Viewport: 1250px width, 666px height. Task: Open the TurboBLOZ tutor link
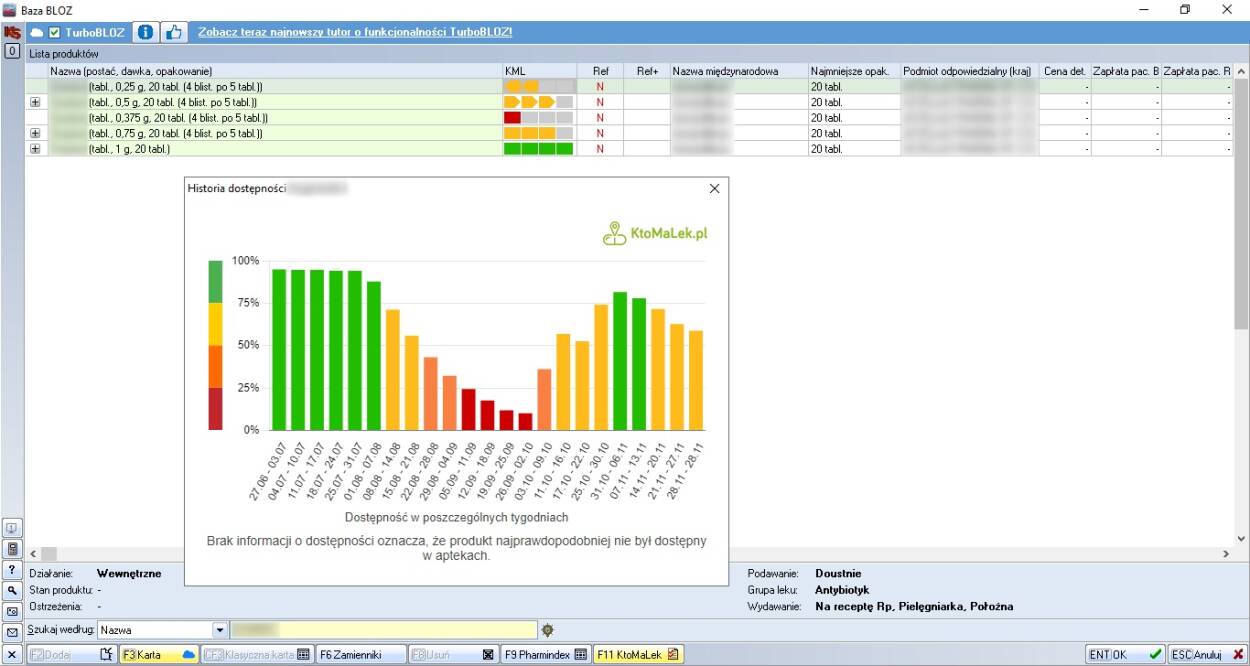pos(355,32)
